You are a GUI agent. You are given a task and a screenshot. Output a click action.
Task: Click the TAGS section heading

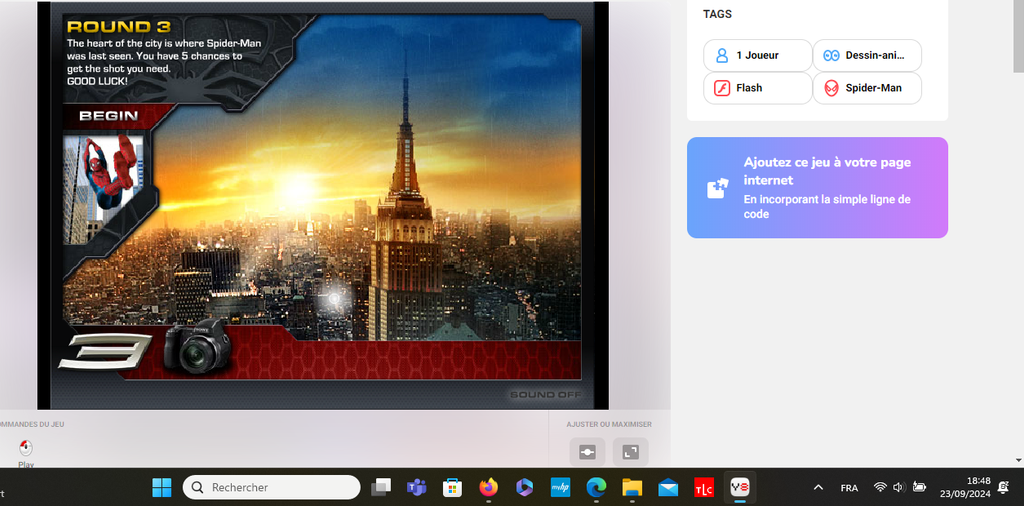click(x=717, y=14)
